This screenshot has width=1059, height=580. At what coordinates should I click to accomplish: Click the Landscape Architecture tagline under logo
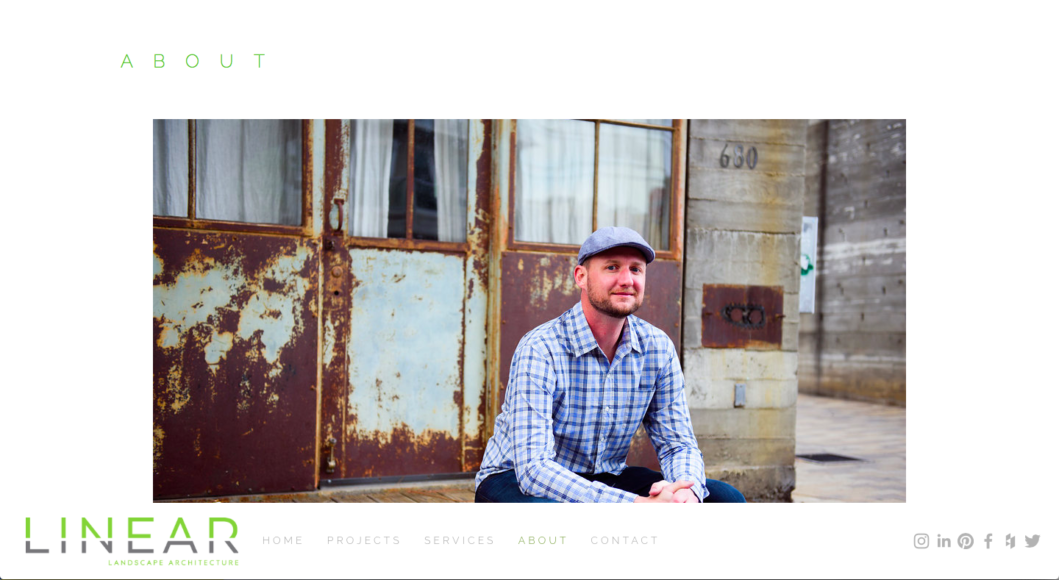pos(174,562)
